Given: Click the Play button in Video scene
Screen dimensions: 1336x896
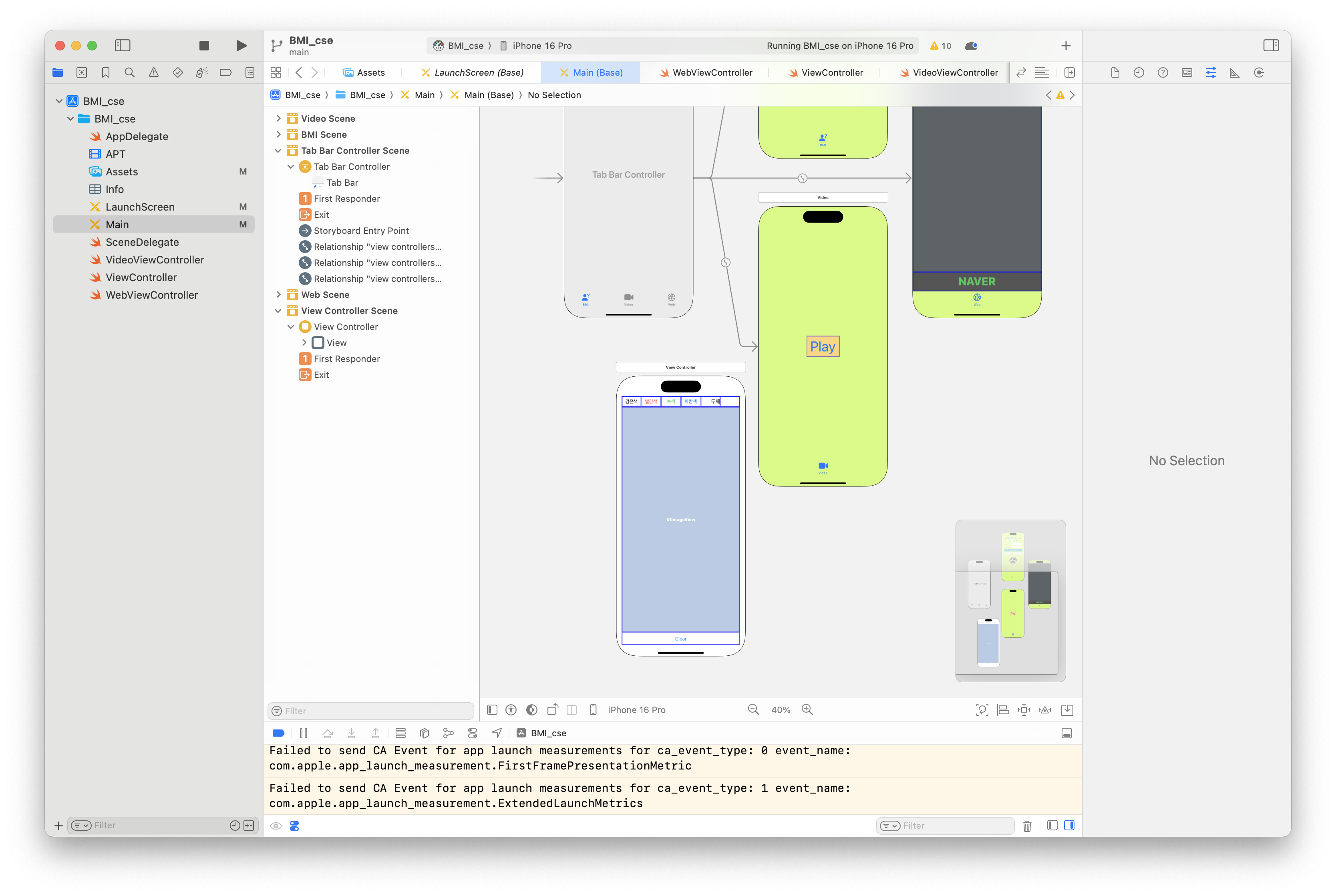Looking at the screenshot, I should (822, 346).
